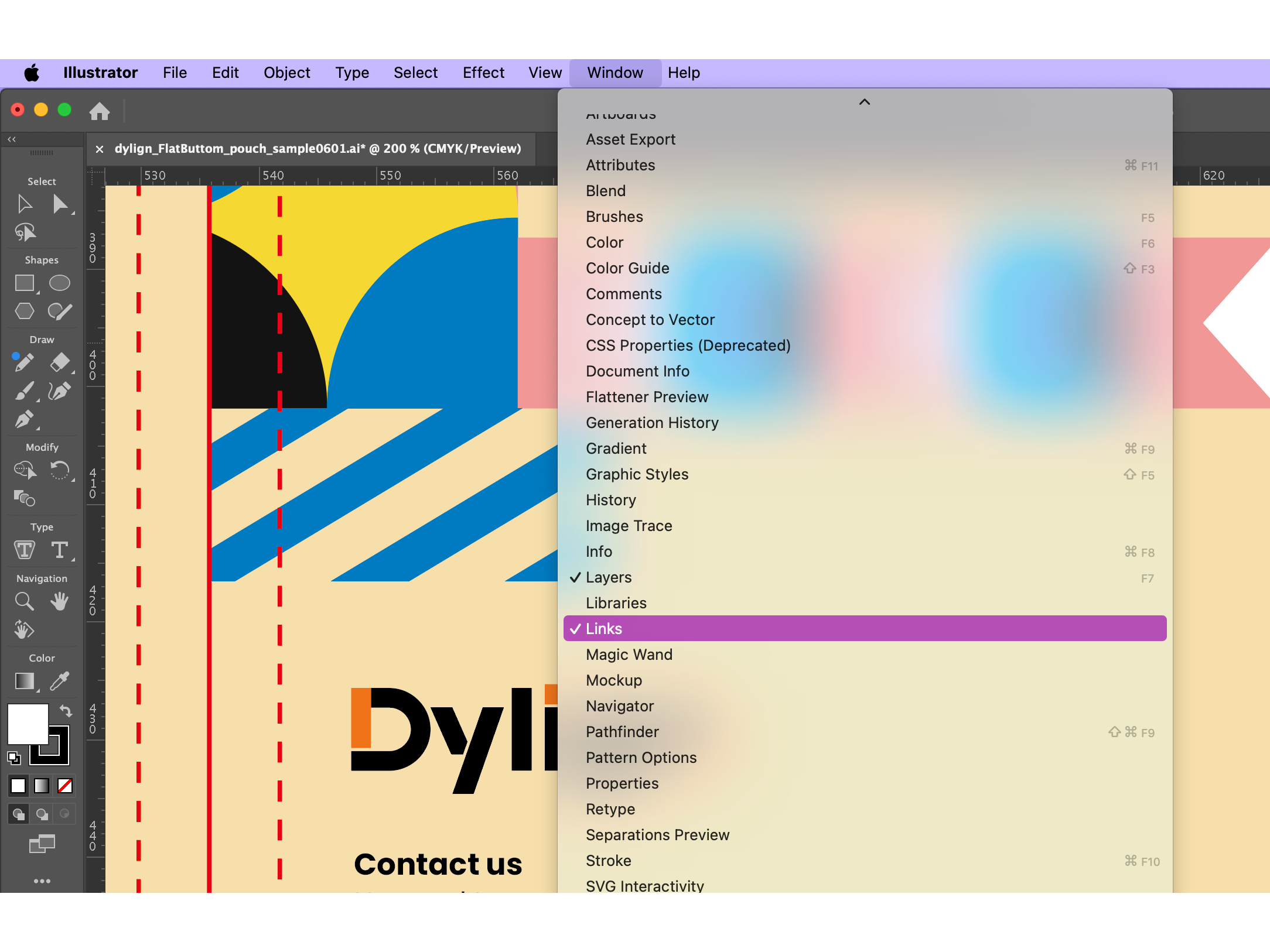
Task: Open the Change Screen Mode button
Action: click(42, 844)
